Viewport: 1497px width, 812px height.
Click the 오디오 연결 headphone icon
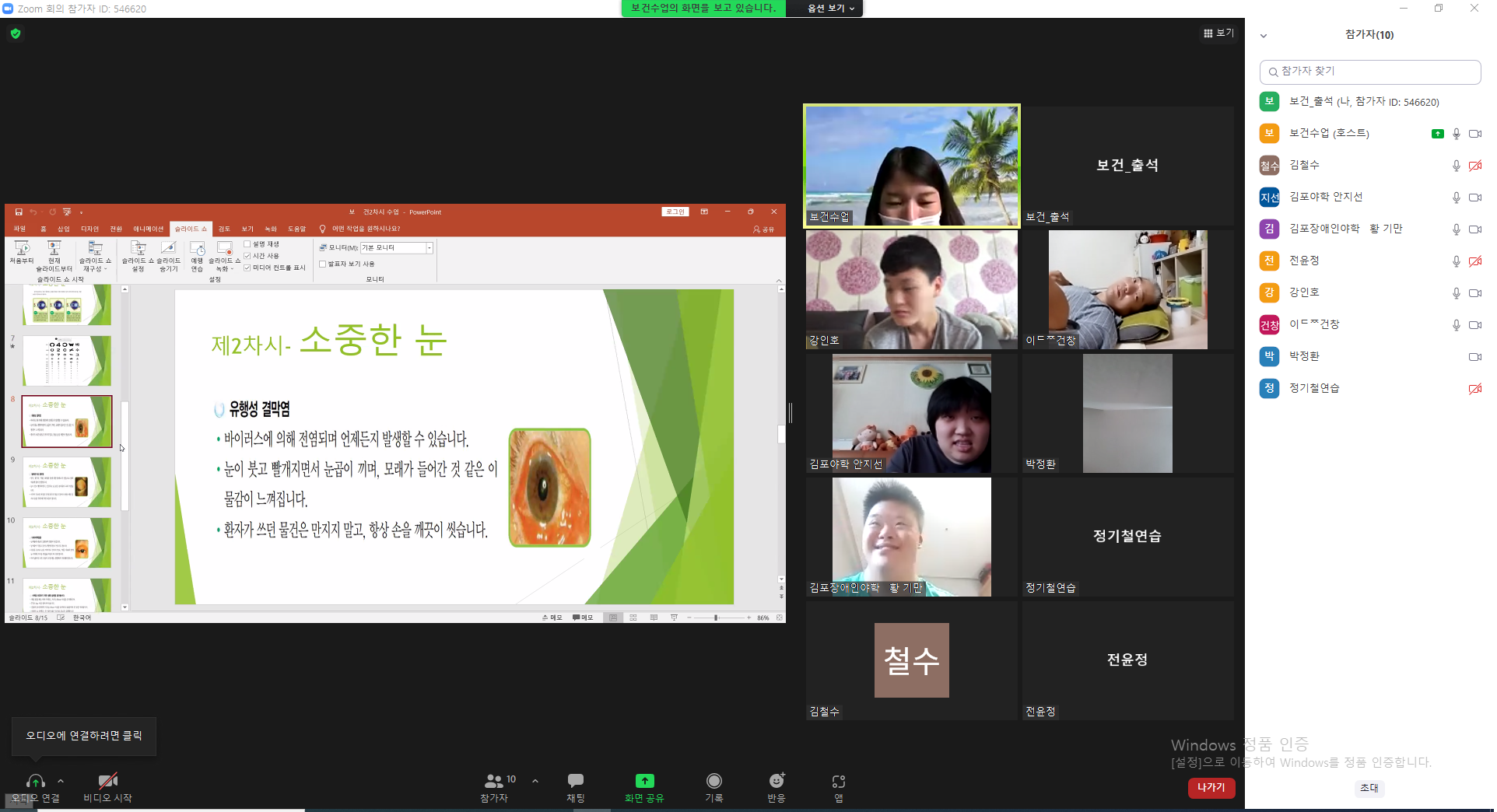(35, 781)
